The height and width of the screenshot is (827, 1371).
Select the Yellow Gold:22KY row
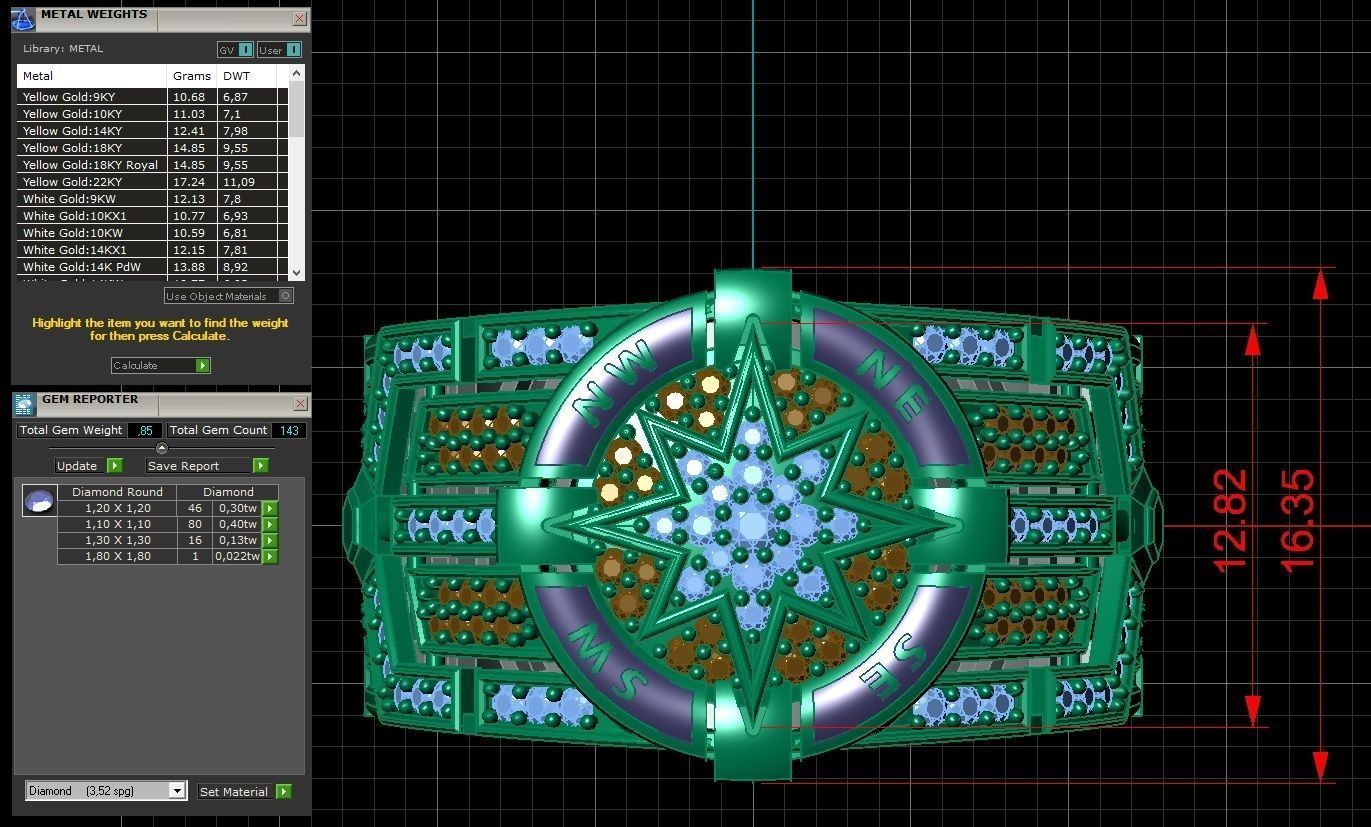(x=153, y=182)
